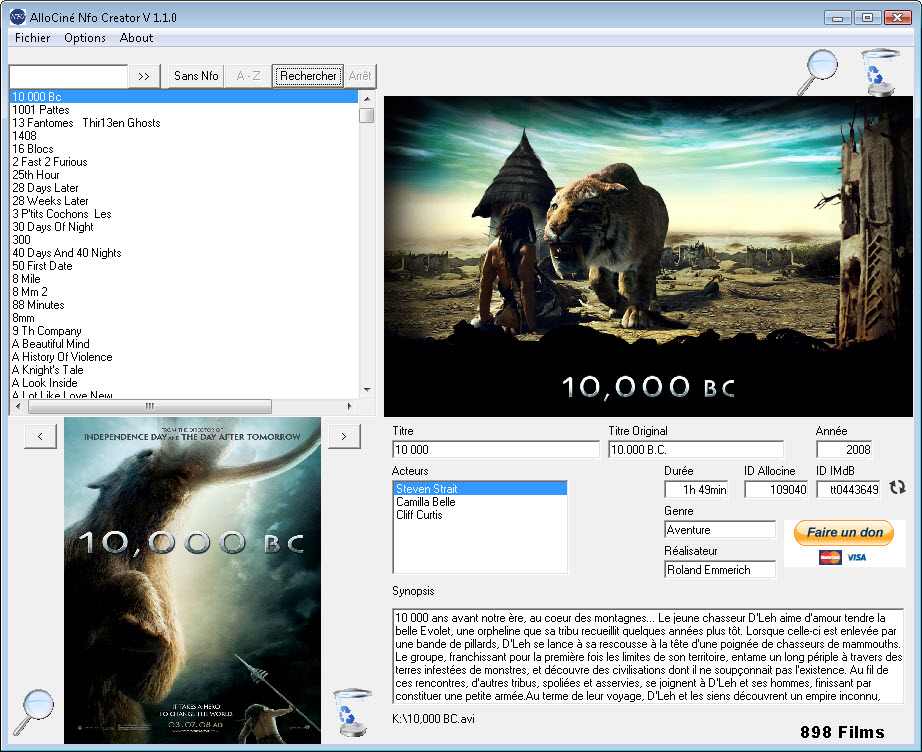Click the A - Z sort button

pos(248,76)
